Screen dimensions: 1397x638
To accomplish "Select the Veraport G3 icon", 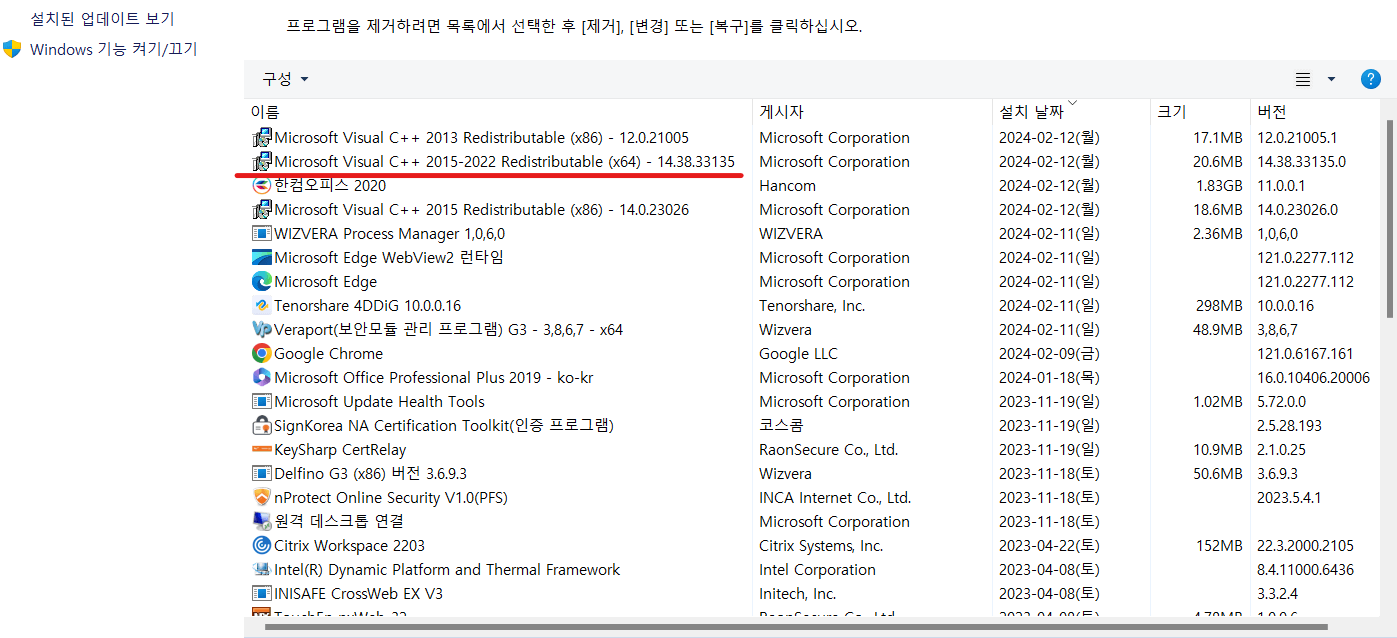I will point(261,329).
